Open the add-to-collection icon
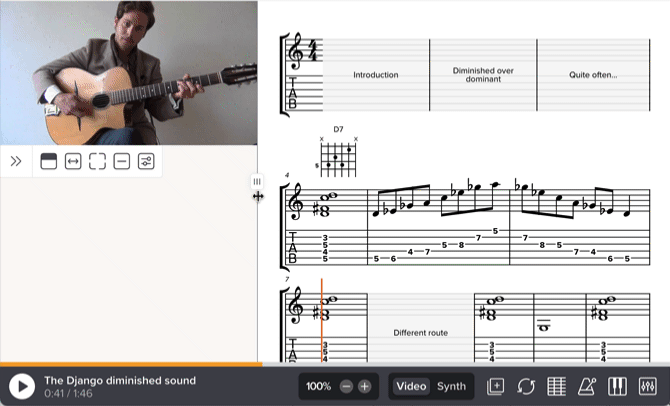The width and height of the screenshot is (670, 406). (496, 386)
